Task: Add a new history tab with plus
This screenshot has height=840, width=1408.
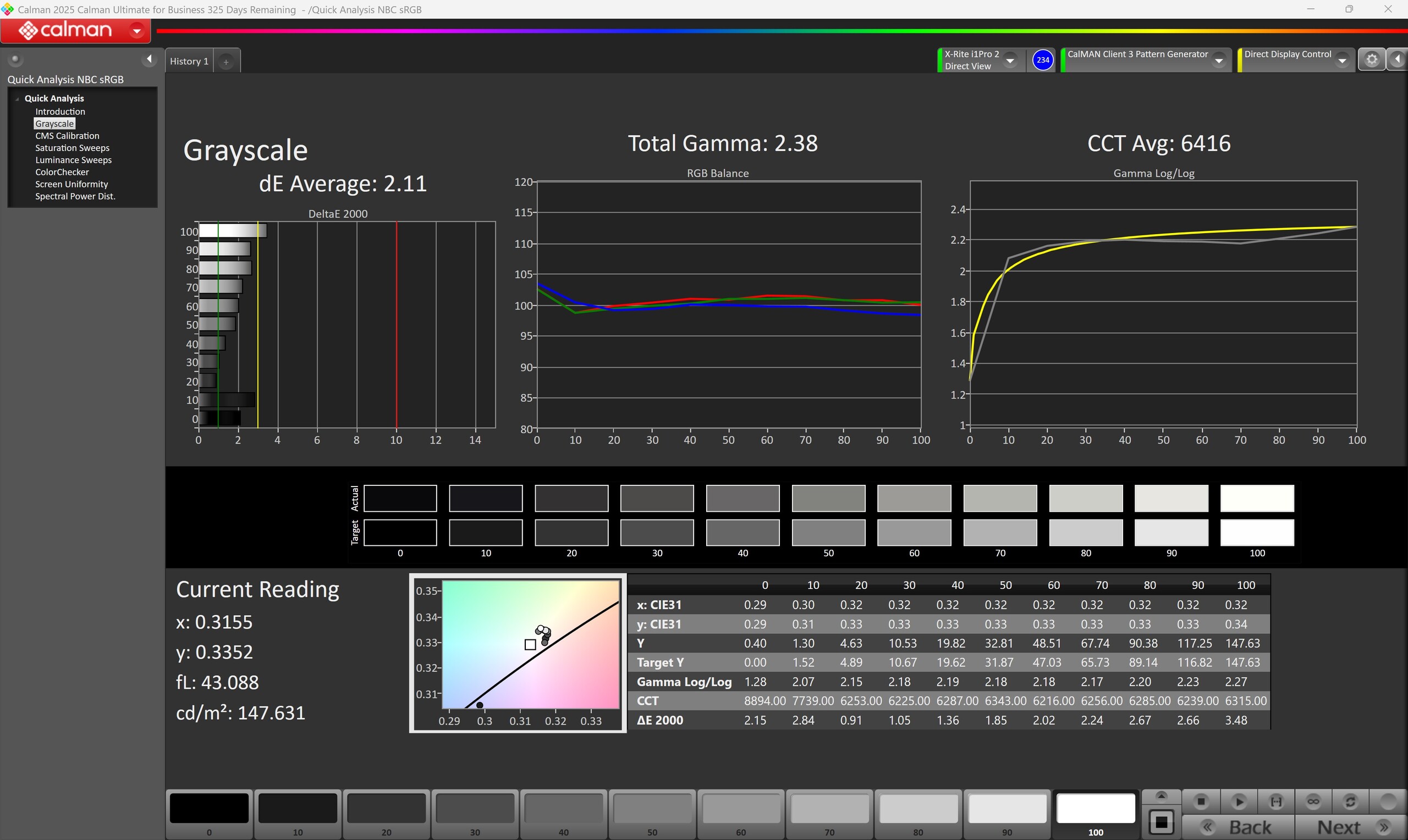Action: 226,62
